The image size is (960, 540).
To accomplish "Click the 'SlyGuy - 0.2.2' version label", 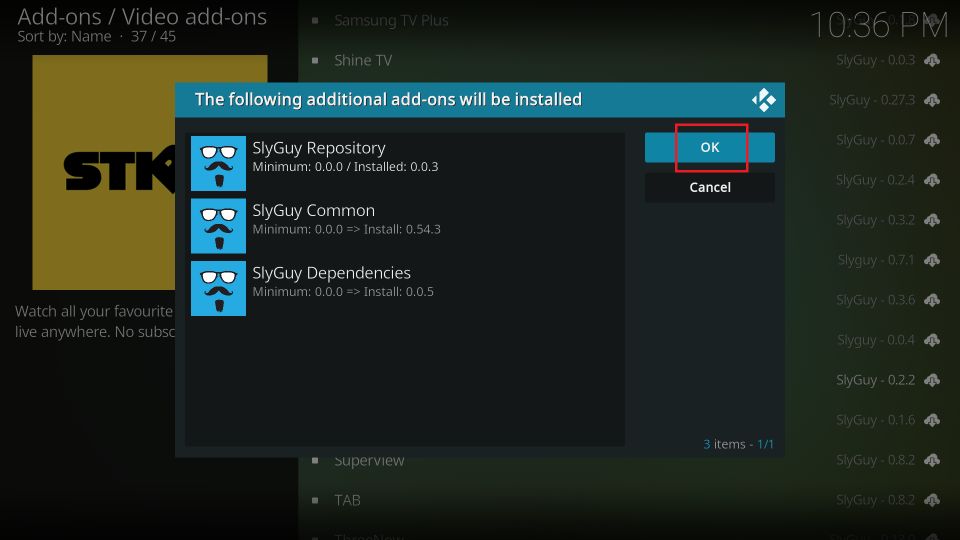I will tap(876, 380).
